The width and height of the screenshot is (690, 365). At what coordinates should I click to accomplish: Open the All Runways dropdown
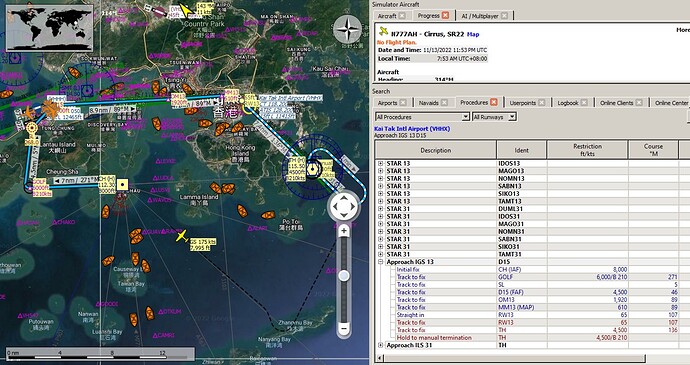(x=494, y=117)
